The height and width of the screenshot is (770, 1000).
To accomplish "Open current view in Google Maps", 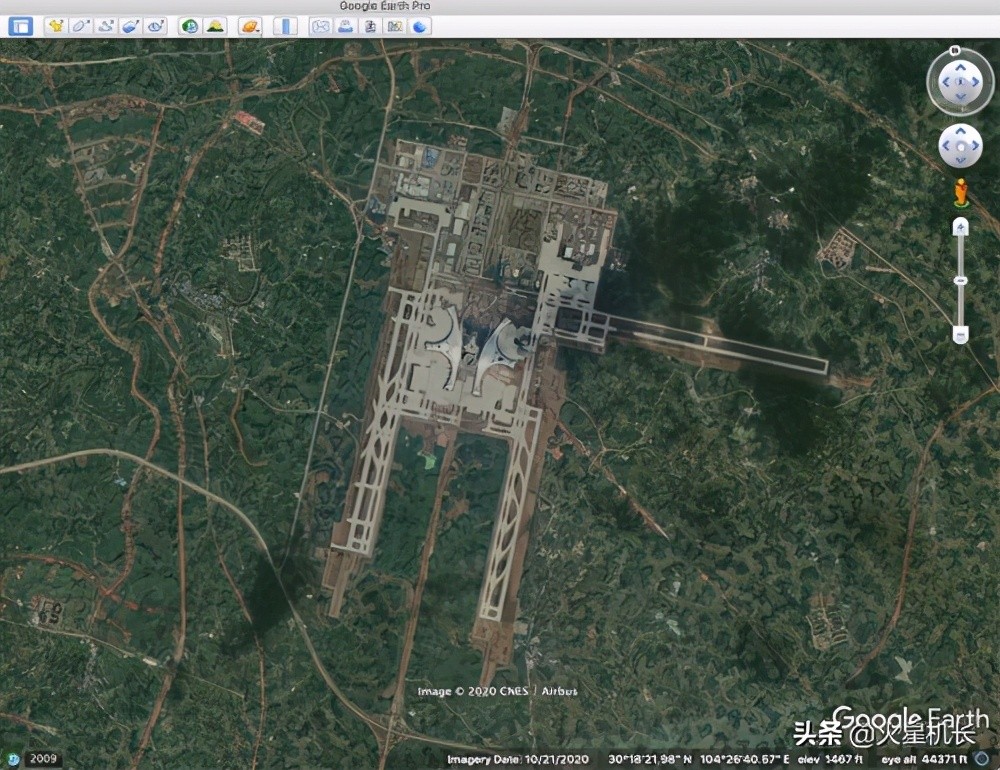I will pyautogui.click(x=395, y=26).
